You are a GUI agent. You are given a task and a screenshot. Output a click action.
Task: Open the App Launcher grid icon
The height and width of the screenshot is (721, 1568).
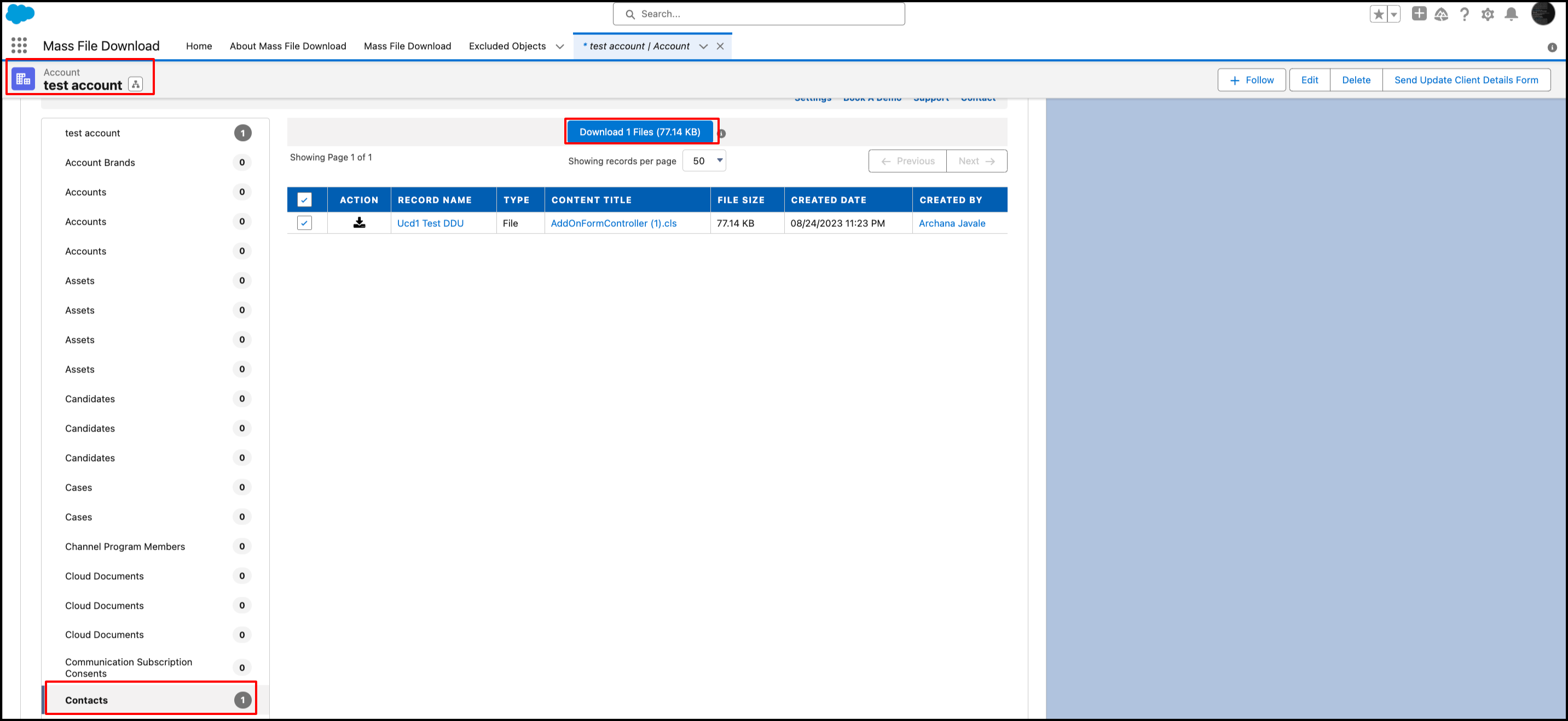tap(19, 45)
